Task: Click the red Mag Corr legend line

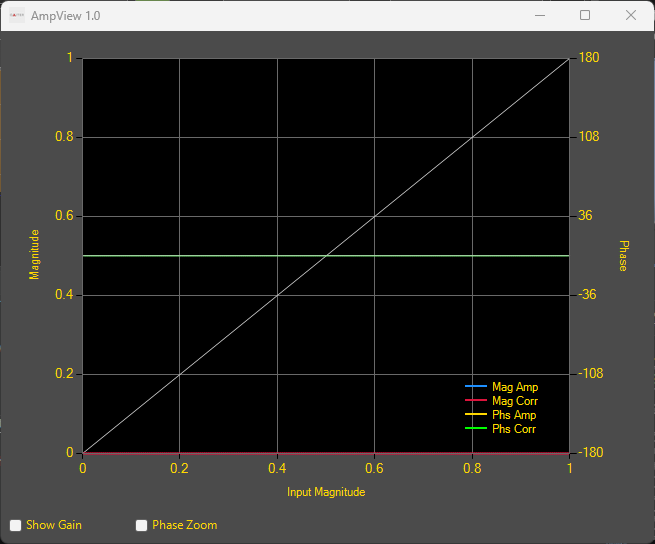Action: [476, 400]
